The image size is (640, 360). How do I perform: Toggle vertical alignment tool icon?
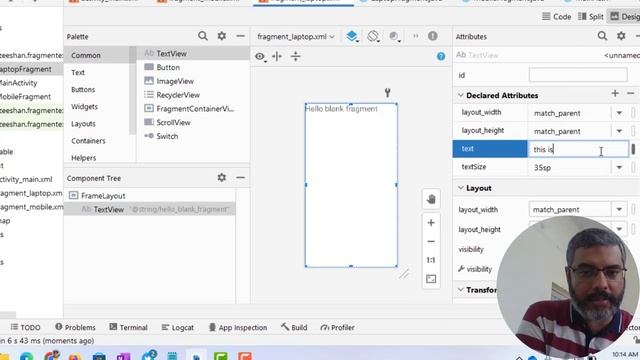296,56
